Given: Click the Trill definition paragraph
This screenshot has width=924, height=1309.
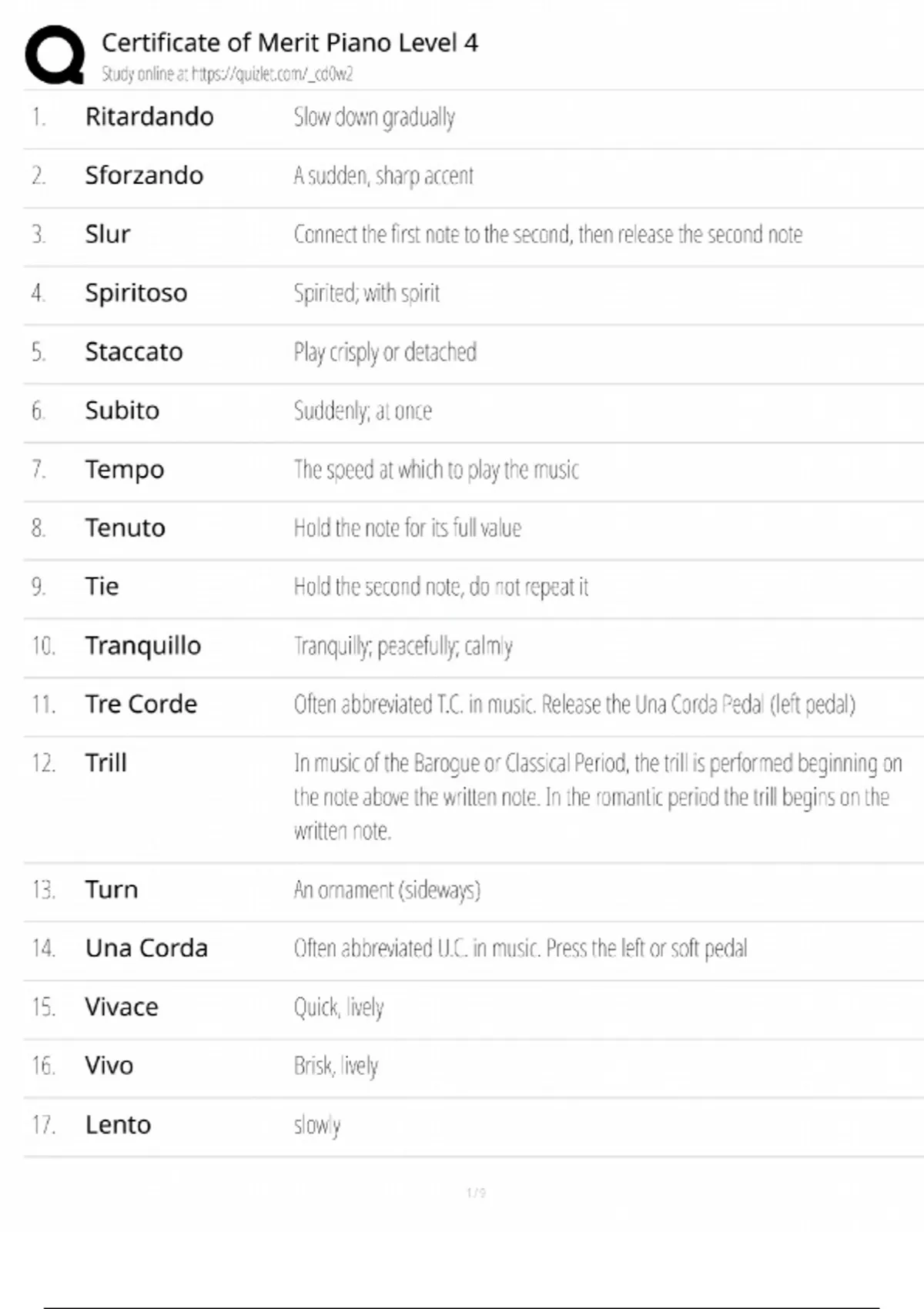Looking at the screenshot, I should [597, 797].
